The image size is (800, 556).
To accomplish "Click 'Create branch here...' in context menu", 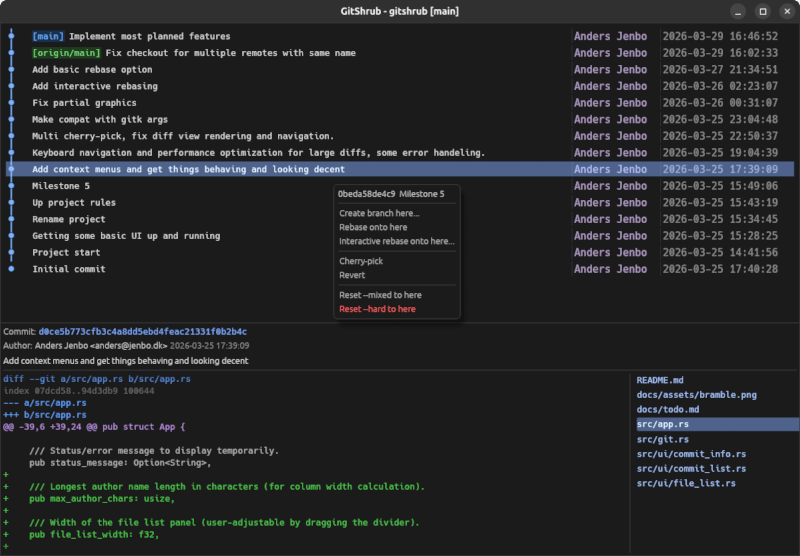I will (x=379, y=213).
